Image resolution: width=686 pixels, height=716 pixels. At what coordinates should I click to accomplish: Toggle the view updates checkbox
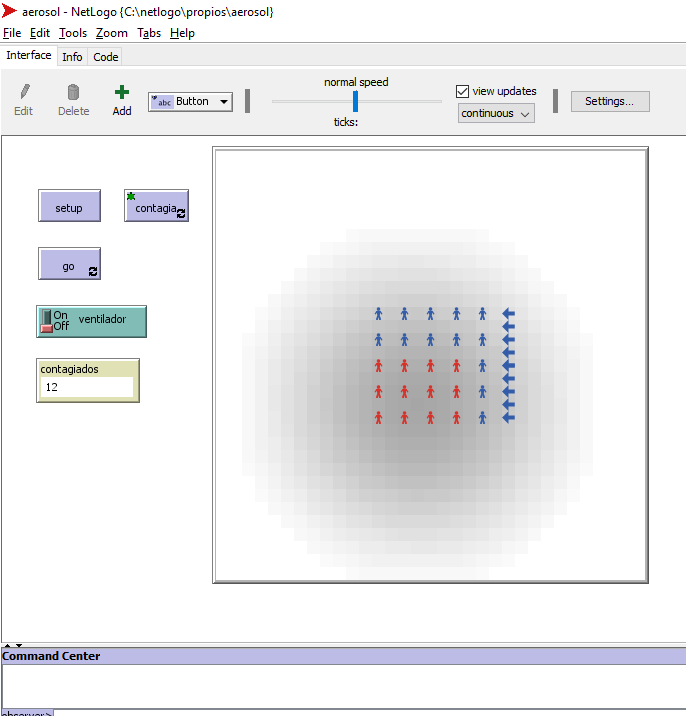point(462,91)
